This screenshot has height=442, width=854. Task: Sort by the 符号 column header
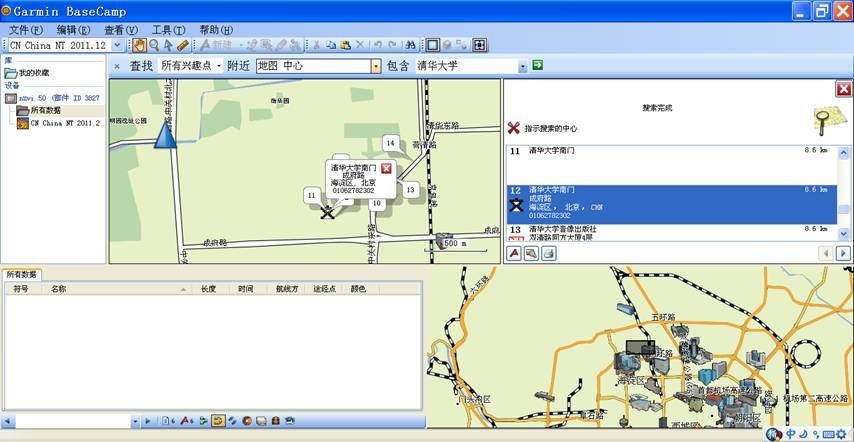[21, 289]
